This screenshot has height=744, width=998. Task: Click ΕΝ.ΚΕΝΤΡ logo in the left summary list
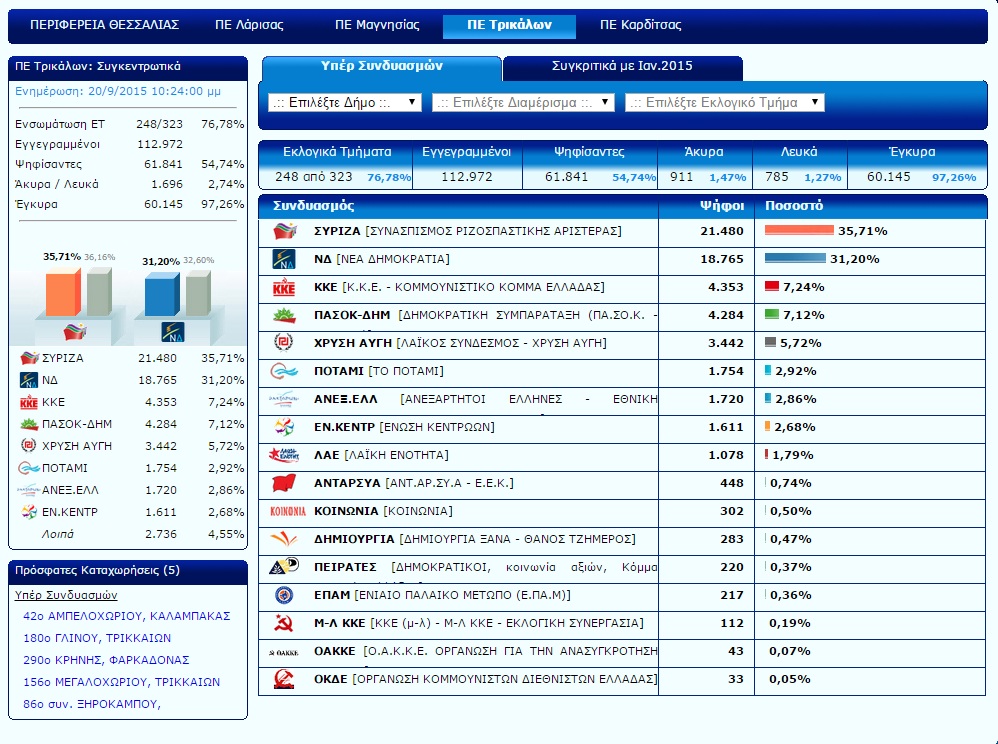coord(29,512)
